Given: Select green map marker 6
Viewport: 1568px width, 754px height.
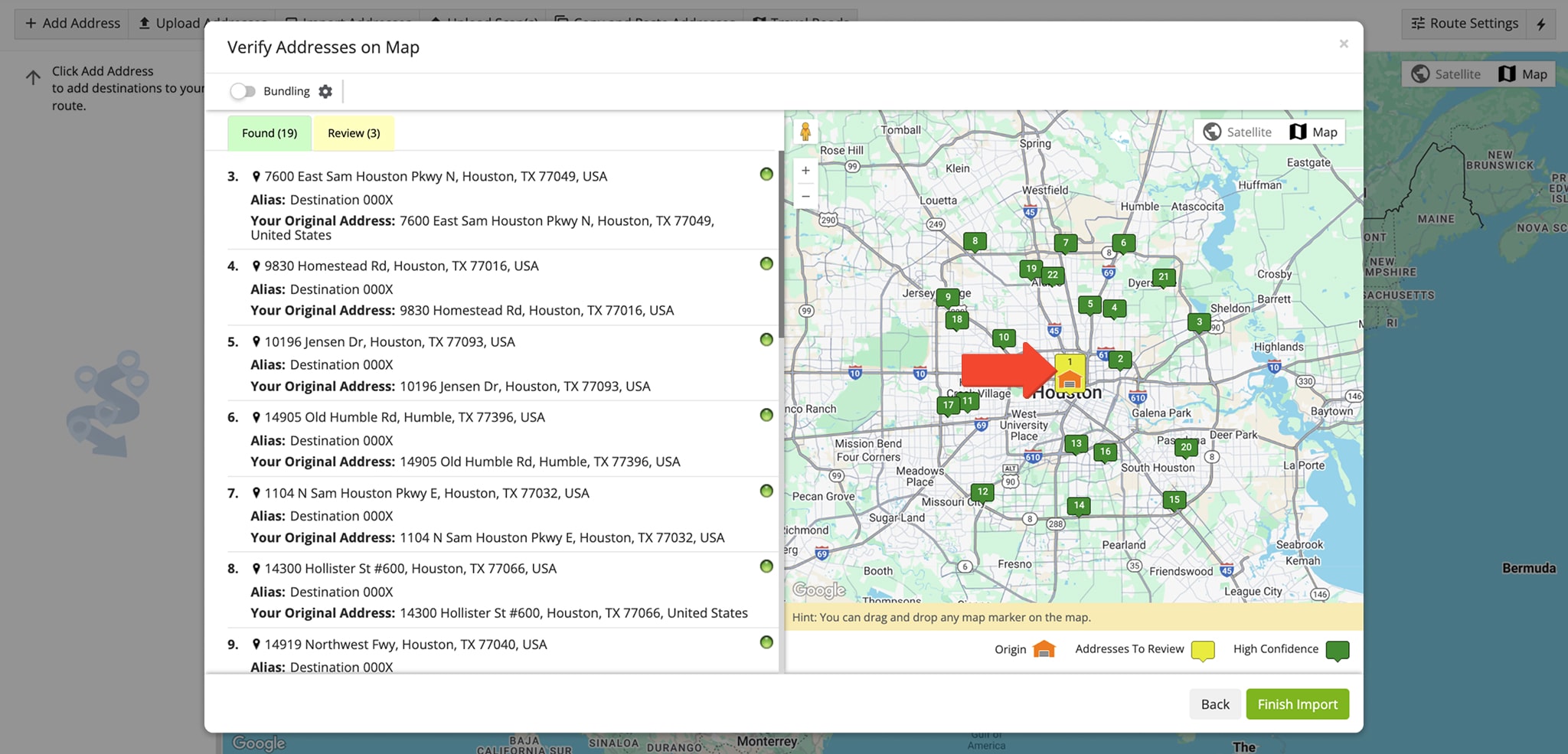Looking at the screenshot, I should (x=1123, y=244).
